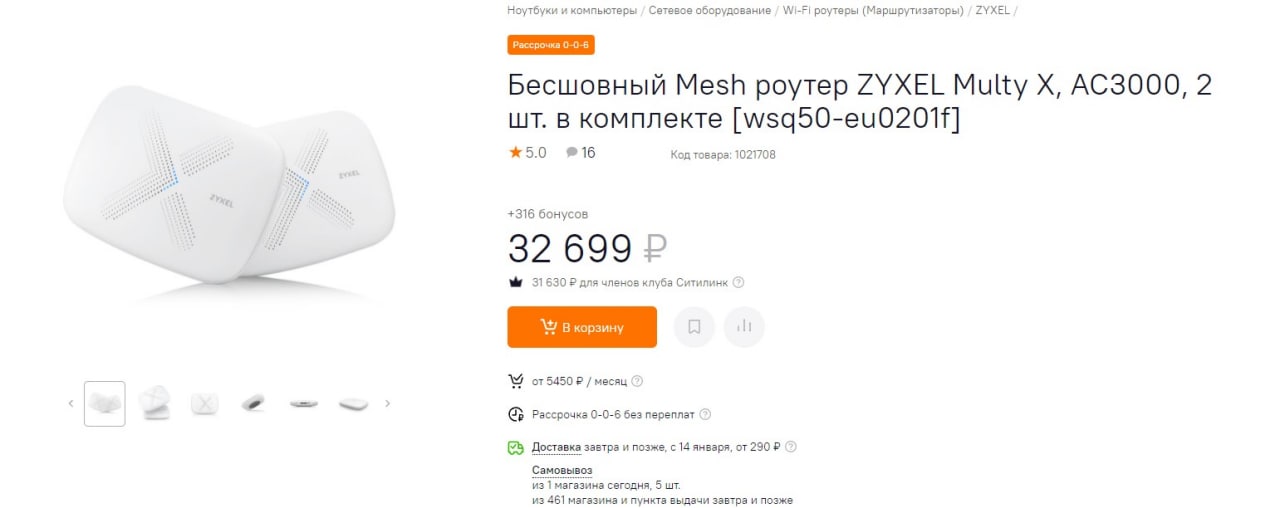Go to Сетевое оборудование breadcrumb
The width and height of the screenshot is (1280, 508).
[710, 11]
